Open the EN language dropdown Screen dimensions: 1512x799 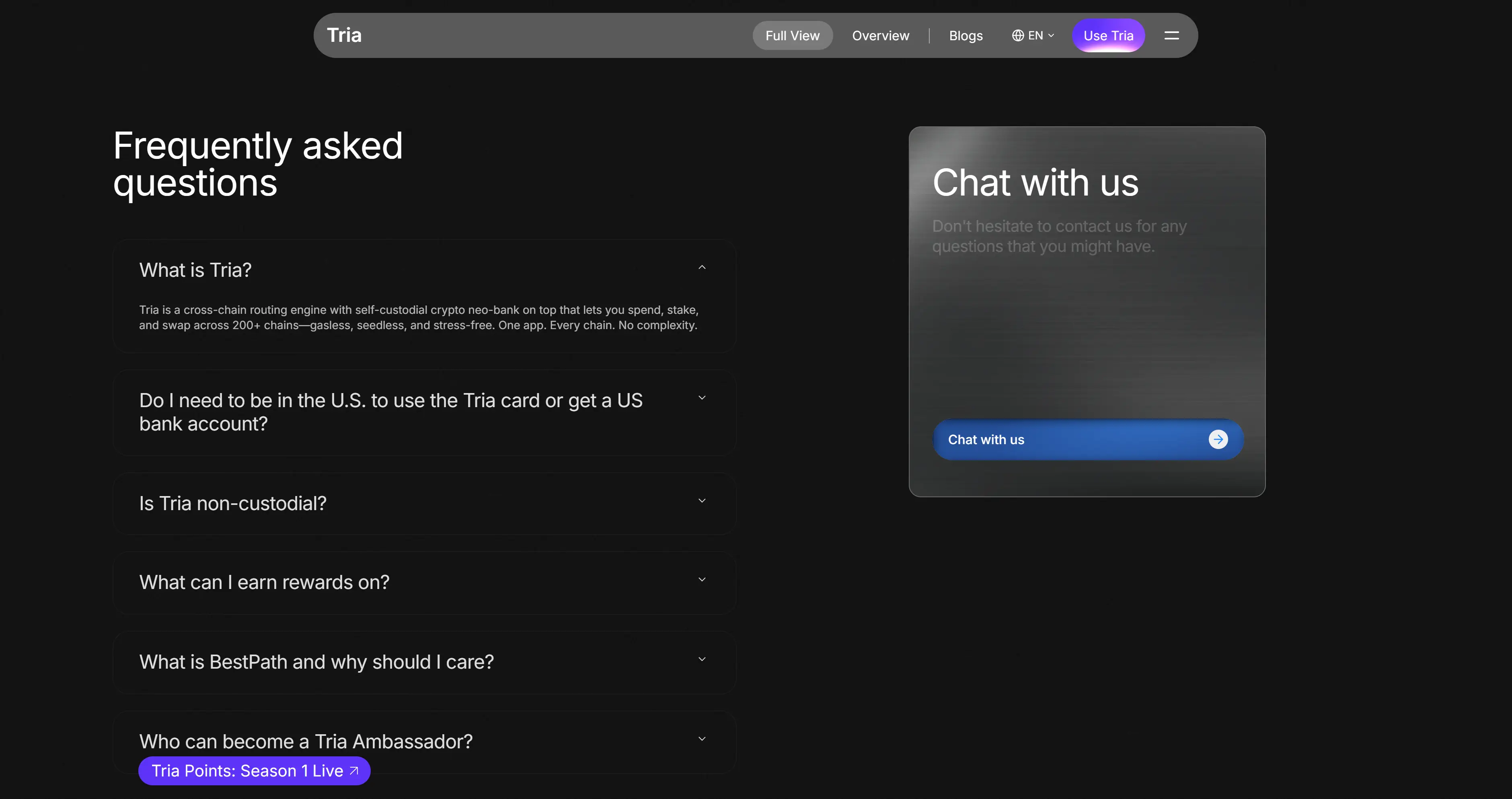1033,36
